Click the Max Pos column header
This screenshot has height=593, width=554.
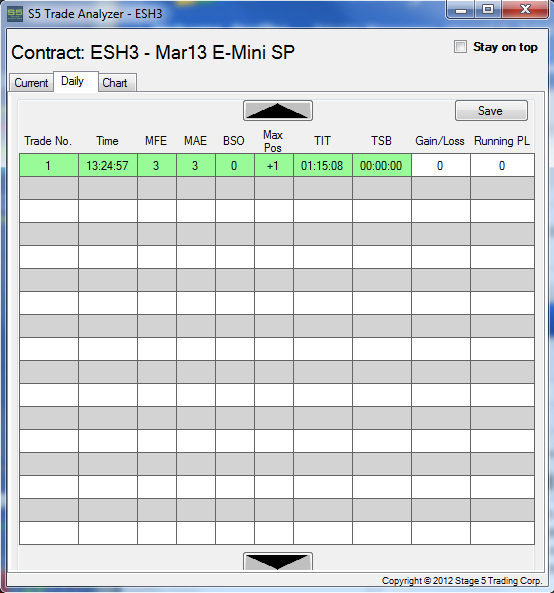(273, 141)
